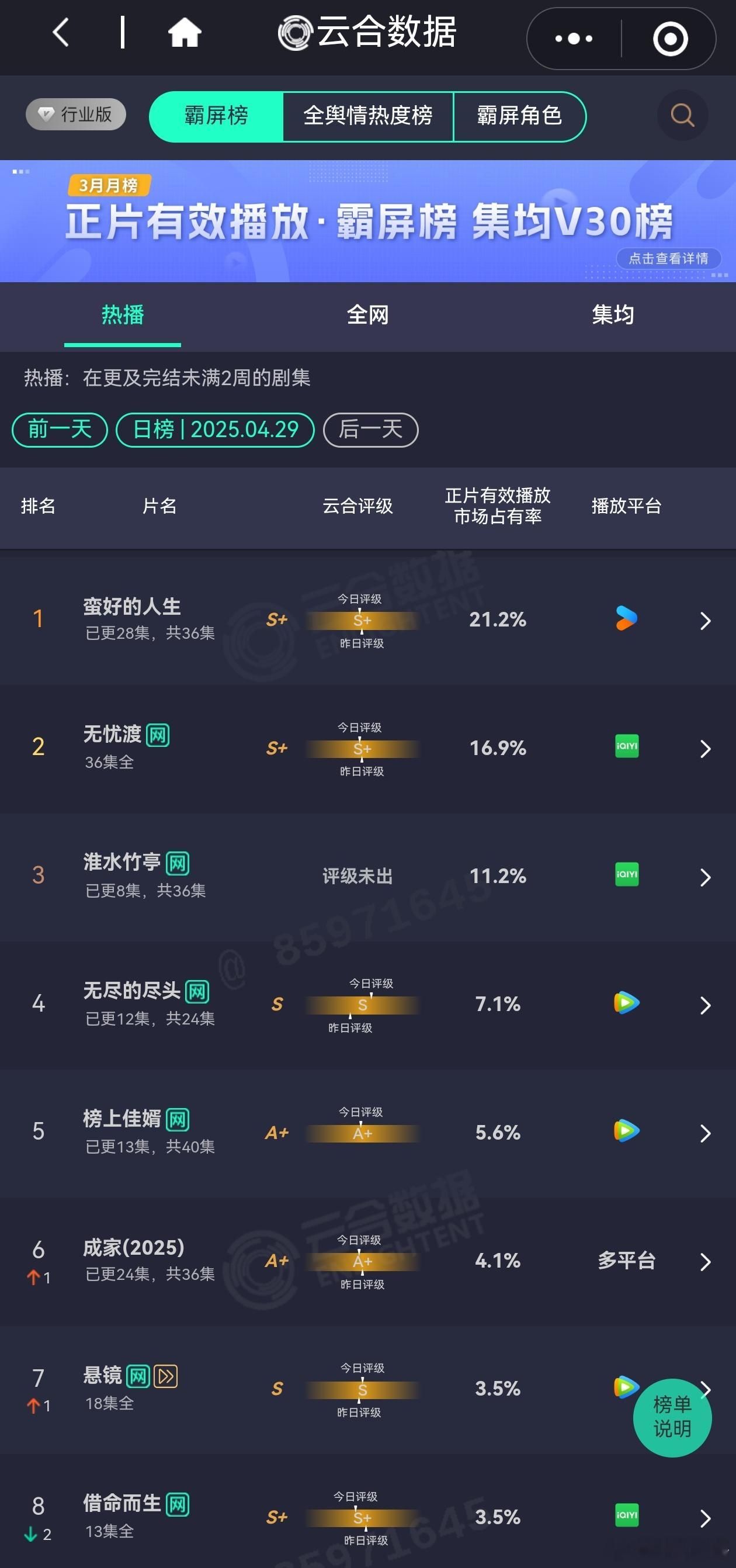The width and height of the screenshot is (736, 1568).
Task: Switch to the 霸屏角色 segment
Action: [x=519, y=116]
